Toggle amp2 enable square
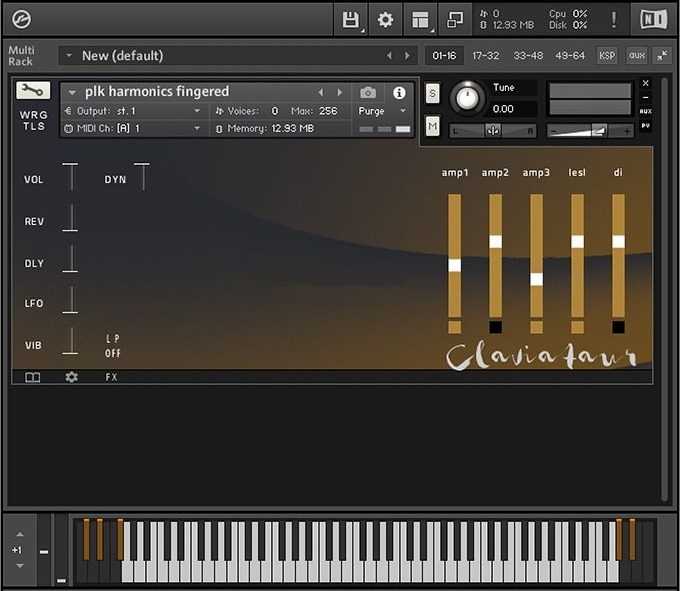Image resolution: width=680 pixels, height=591 pixels. tap(496, 327)
